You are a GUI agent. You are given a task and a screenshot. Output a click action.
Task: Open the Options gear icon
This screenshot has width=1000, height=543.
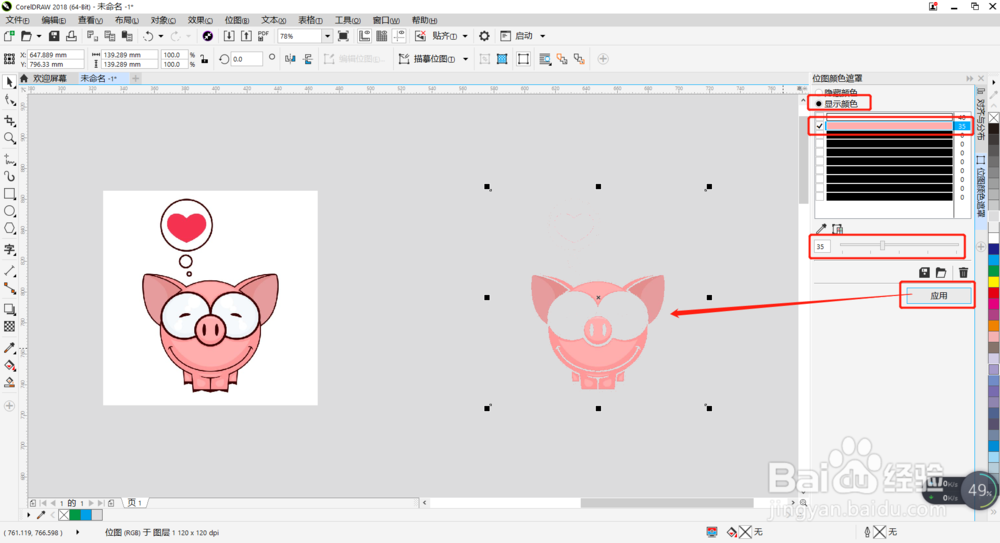[x=484, y=36]
